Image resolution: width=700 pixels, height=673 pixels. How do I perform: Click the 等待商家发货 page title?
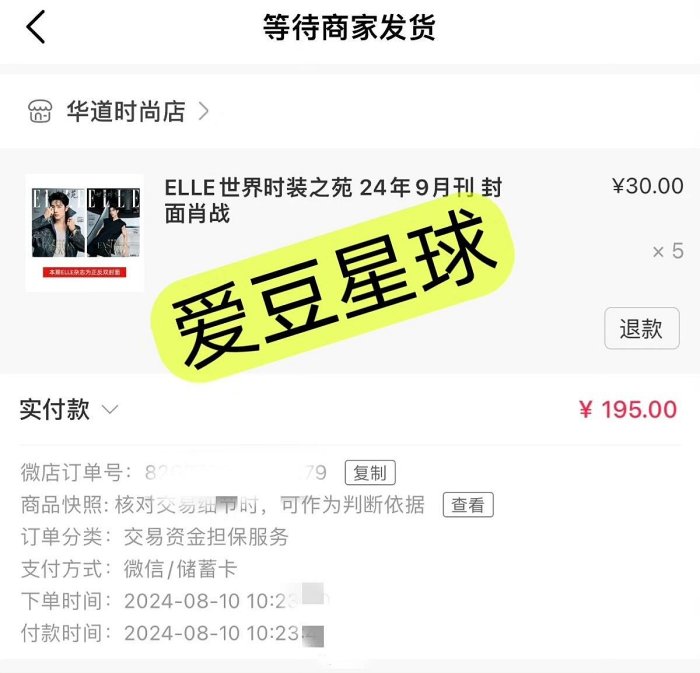click(349, 28)
